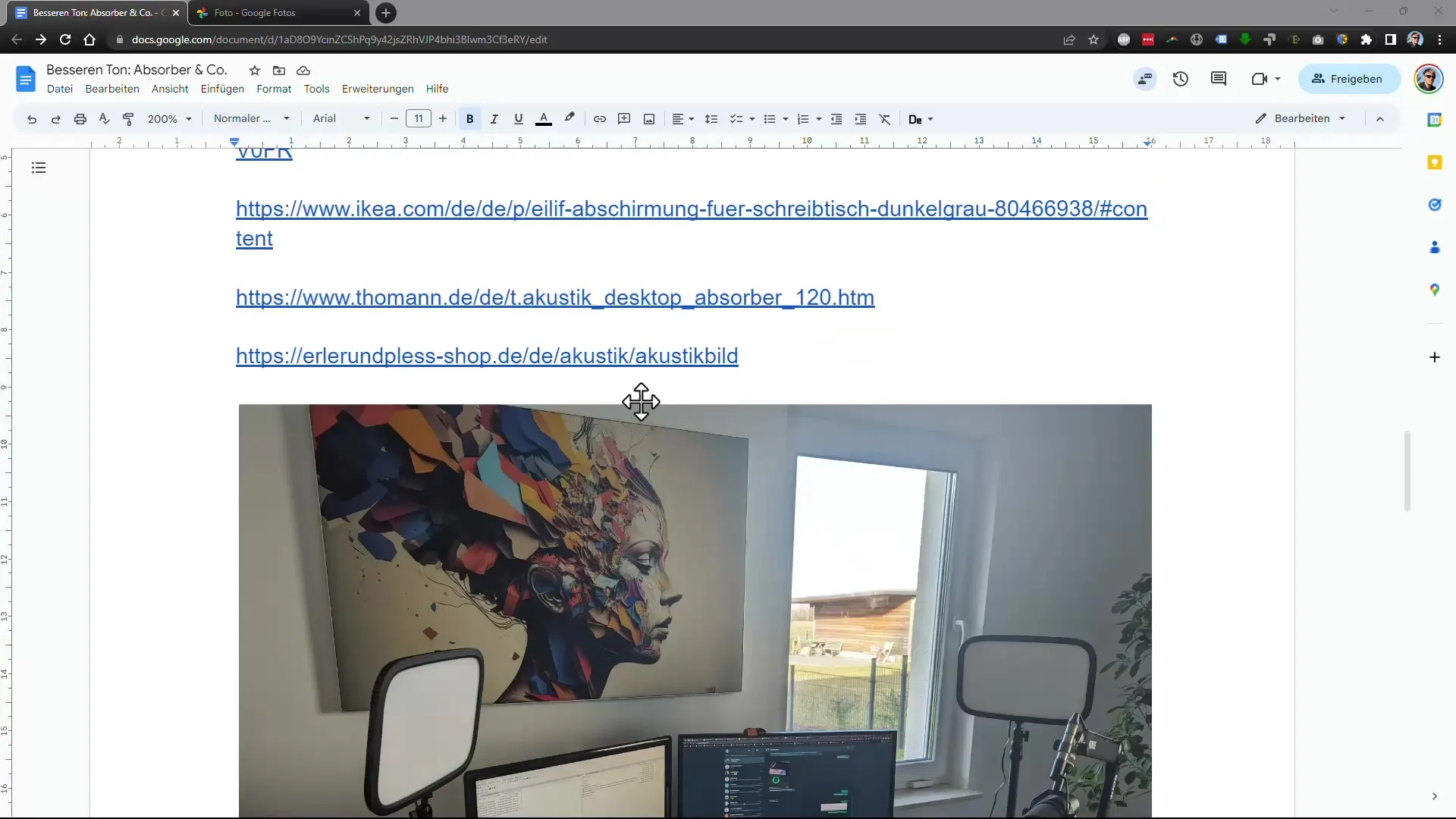Click the font color icon
Image resolution: width=1456 pixels, height=819 pixels.
[544, 119]
